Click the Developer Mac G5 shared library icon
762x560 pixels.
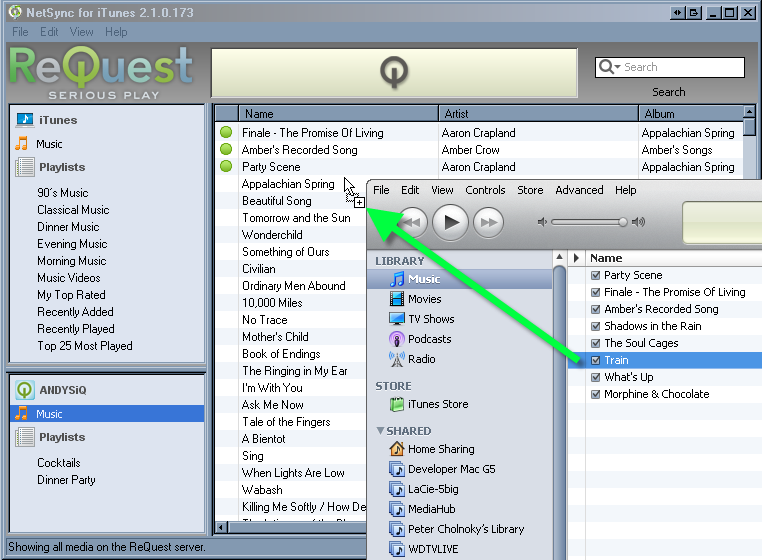point(397,469)
